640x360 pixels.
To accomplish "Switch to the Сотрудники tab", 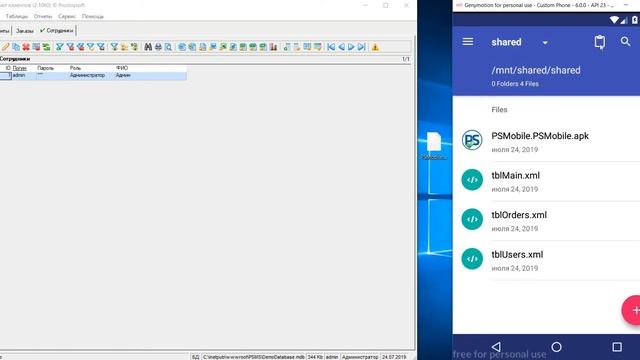I will 57,31.
